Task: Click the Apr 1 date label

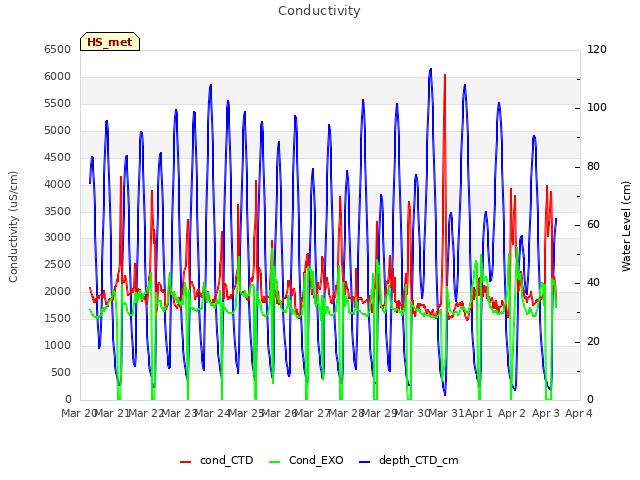Action: pos(479,413)
